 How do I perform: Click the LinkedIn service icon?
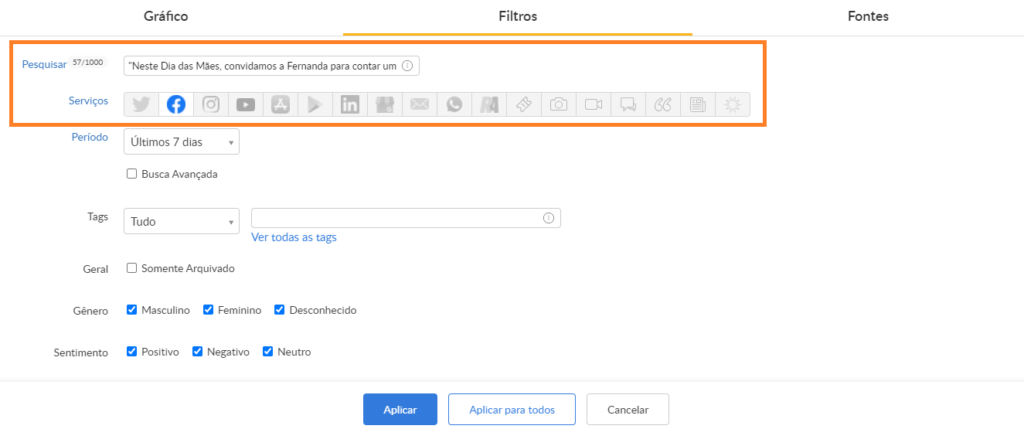point(350,104)
